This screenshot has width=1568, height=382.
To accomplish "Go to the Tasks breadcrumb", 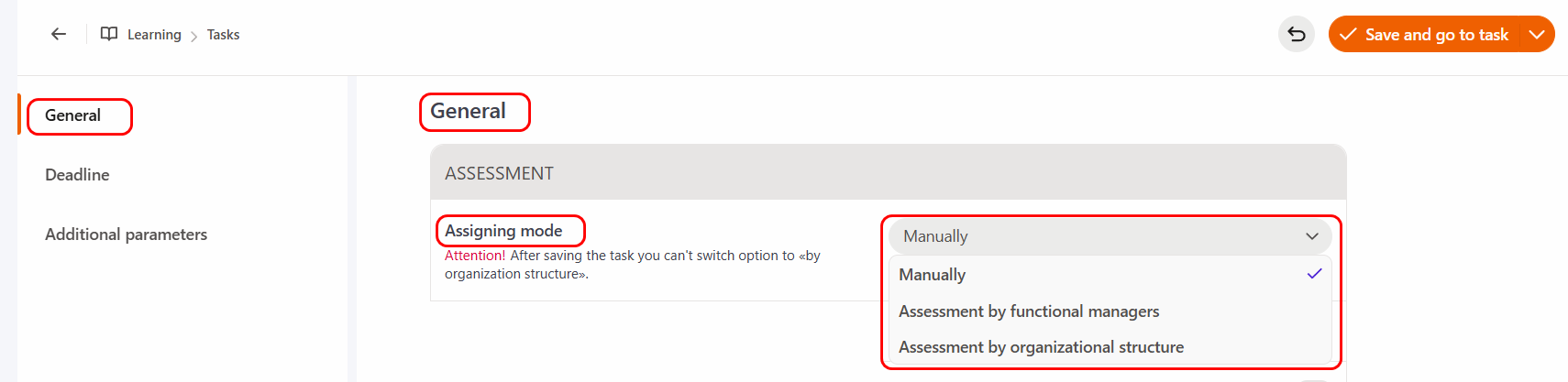I will pos(223,35).
